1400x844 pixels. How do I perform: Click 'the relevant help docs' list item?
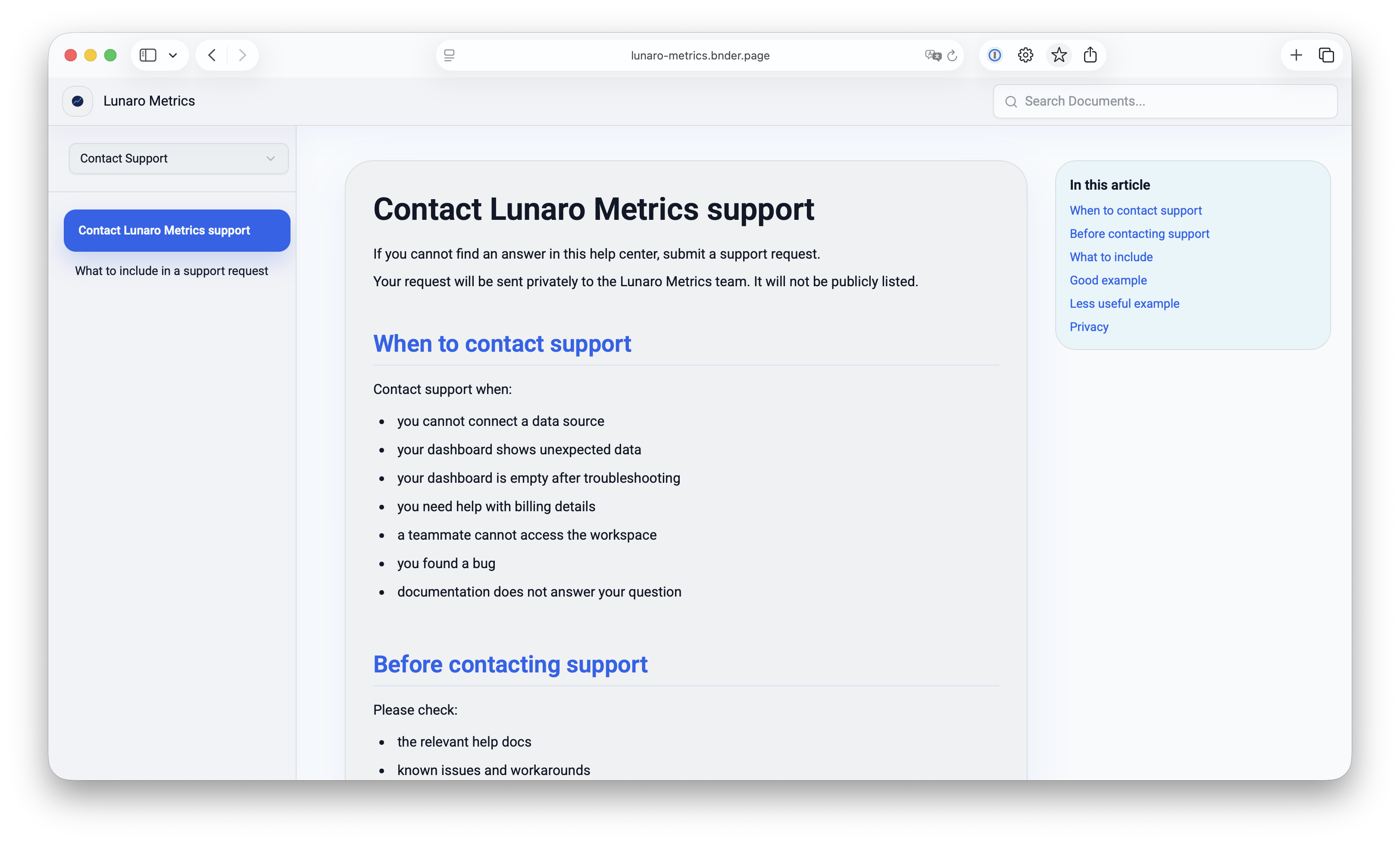(464, 742)
